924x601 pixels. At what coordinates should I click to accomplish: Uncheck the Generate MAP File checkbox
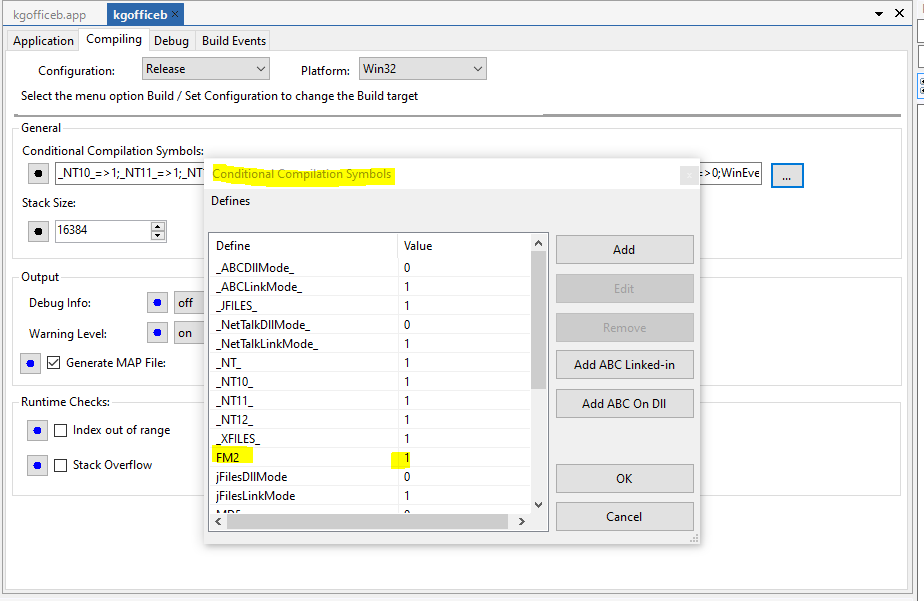pyautogui.click(x=54, y=363)
